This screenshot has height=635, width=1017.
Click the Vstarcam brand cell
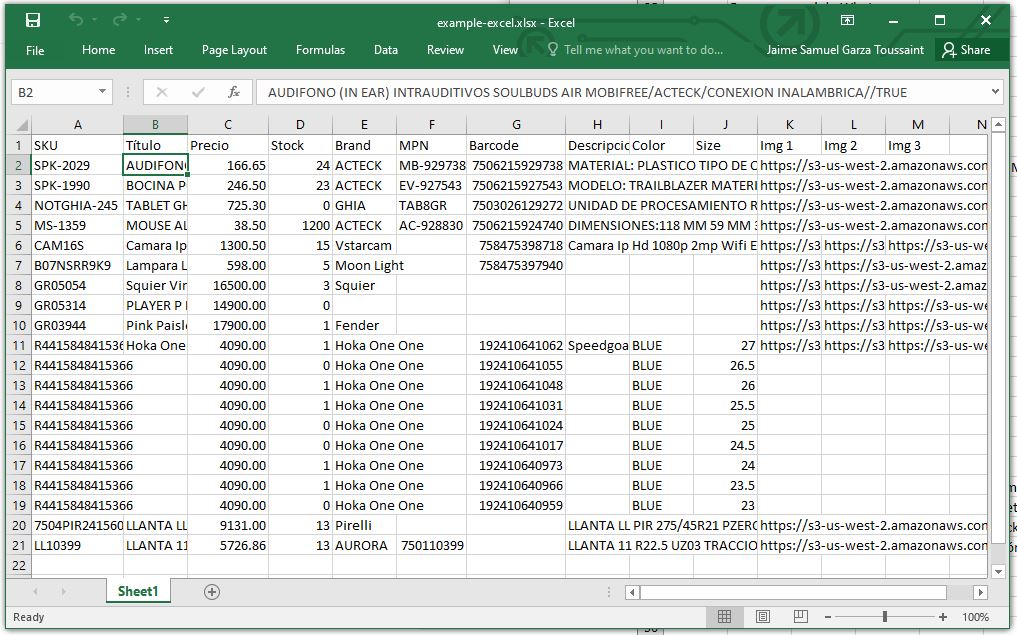[365, 246]
